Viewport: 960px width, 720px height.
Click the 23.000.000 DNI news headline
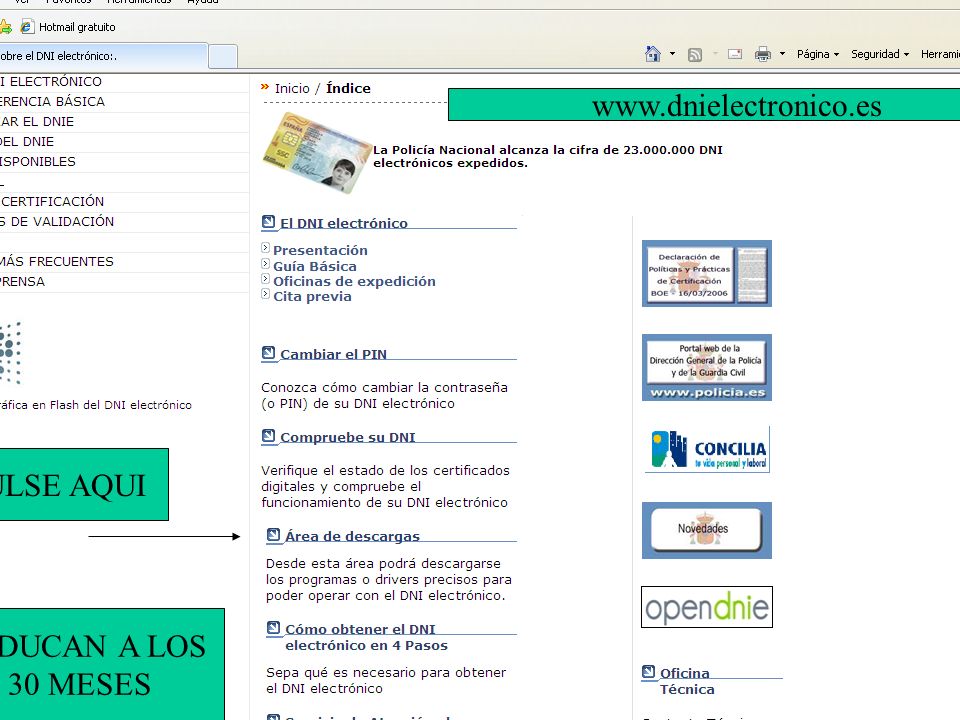tap(548, 156)
